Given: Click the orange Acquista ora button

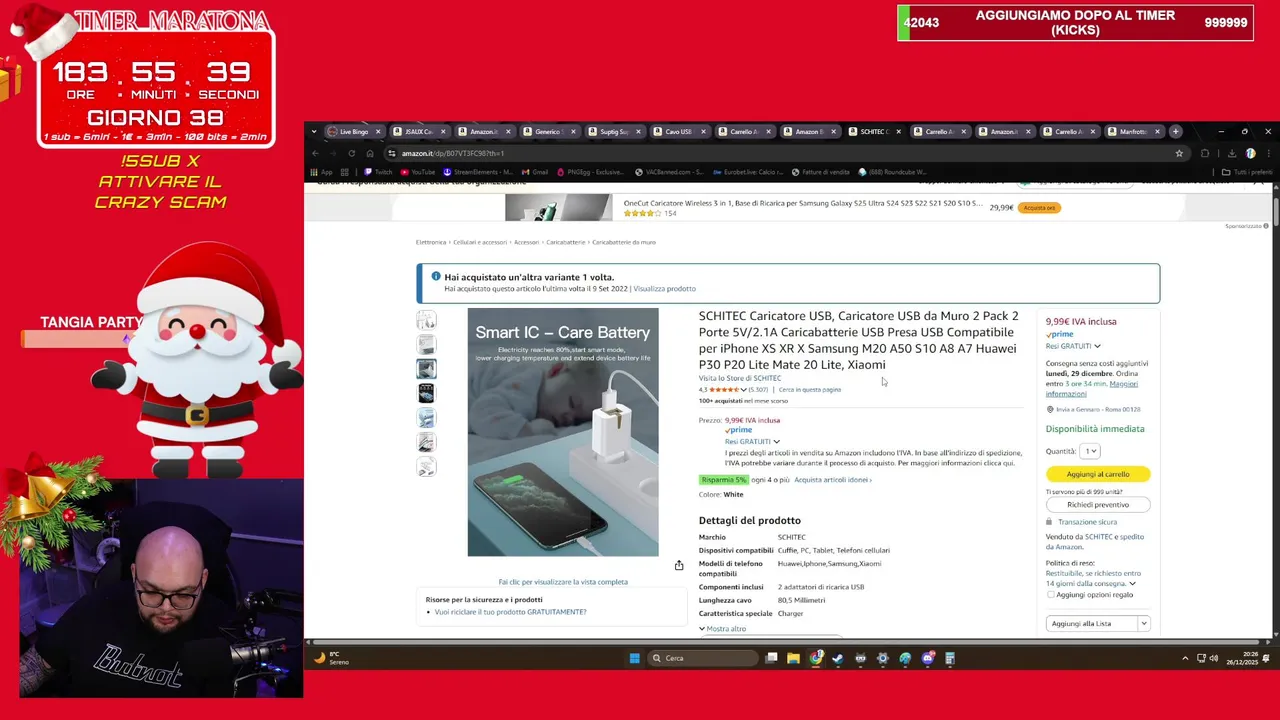Looking at the screenshot, I should (1039, 208).
